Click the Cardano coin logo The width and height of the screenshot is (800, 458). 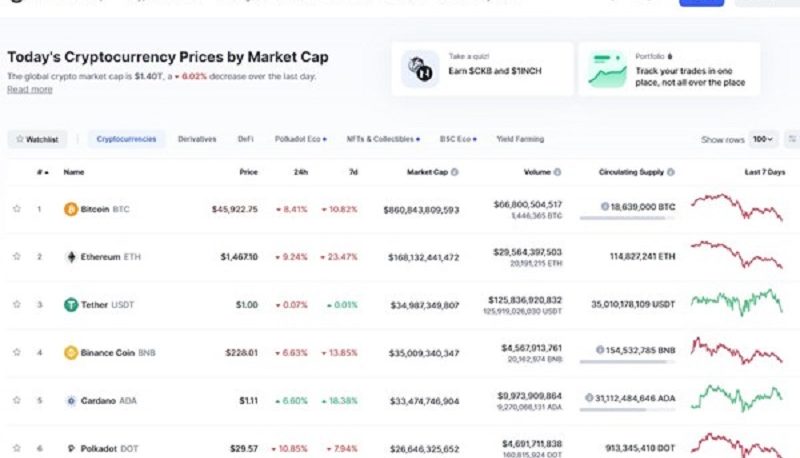(71, 400)
